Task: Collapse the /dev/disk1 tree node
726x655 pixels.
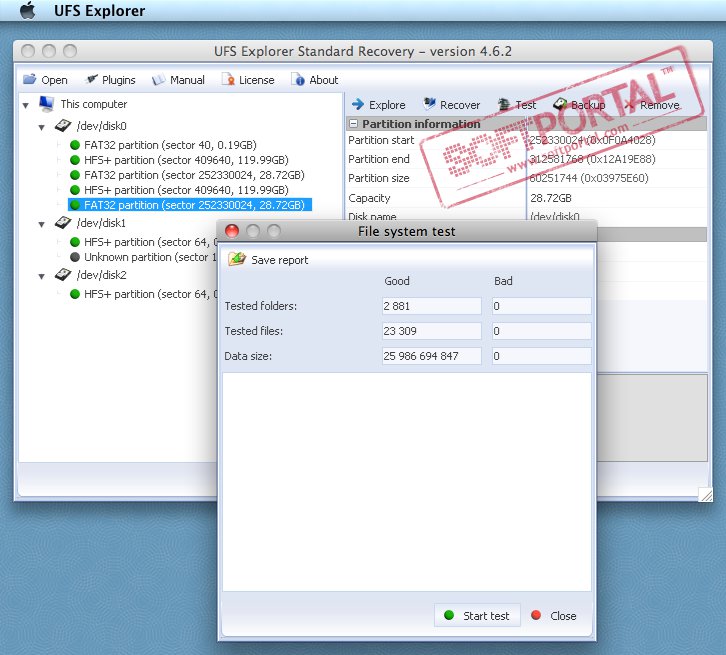Action: tap(42, 225)
